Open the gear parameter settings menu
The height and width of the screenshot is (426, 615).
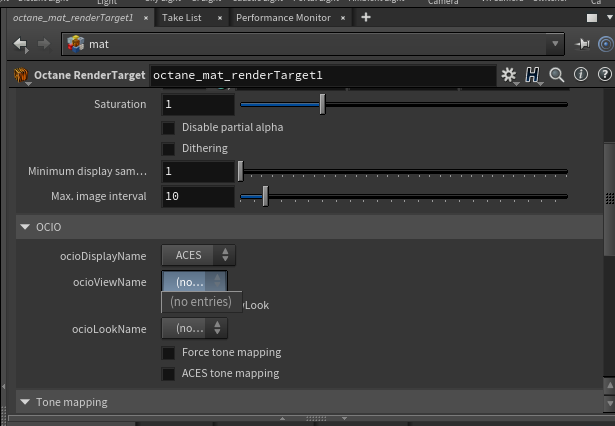pyautogui.click(x=509, y=75)
